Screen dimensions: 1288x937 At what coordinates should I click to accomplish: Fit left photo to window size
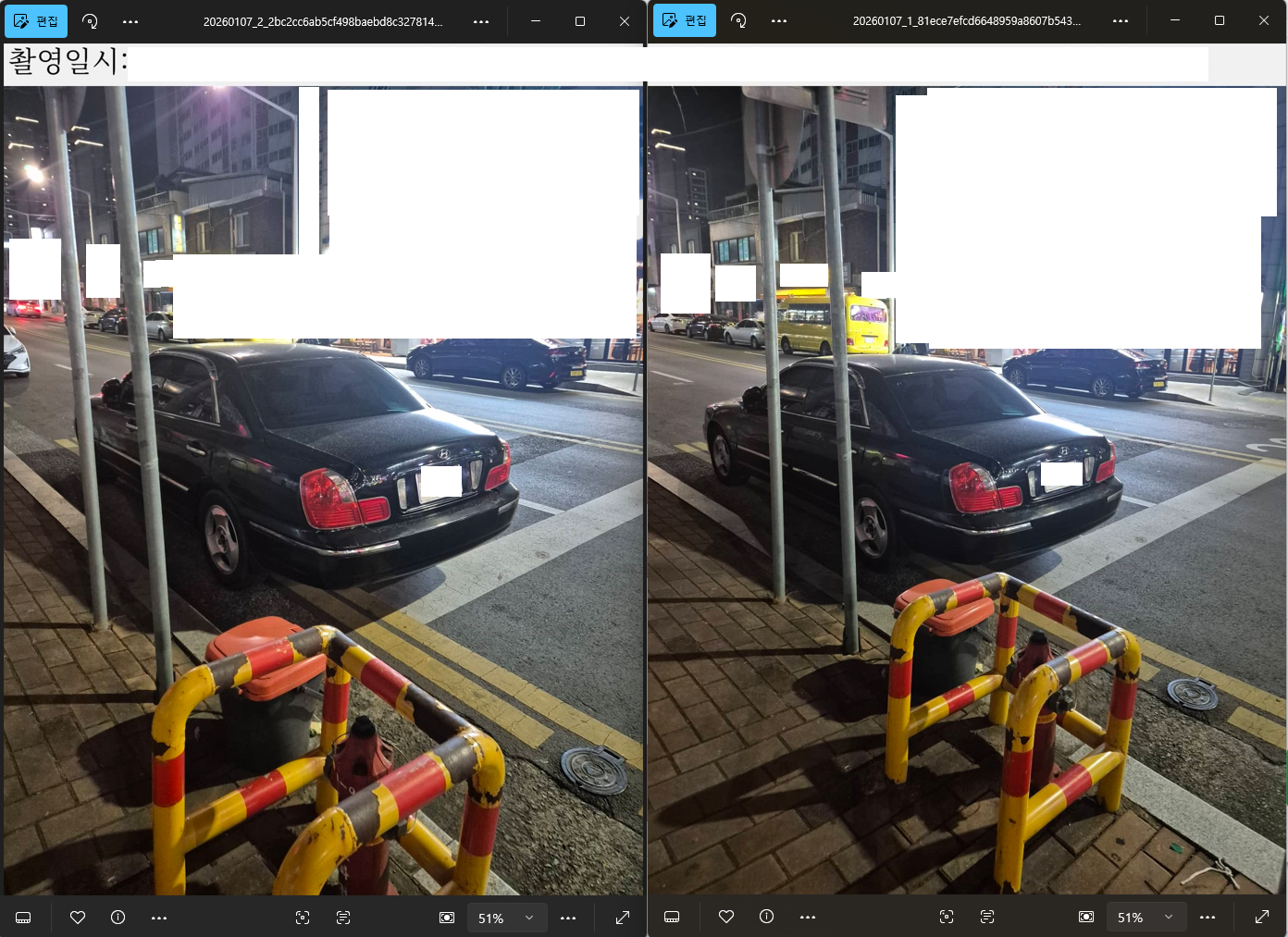[447, 918]
